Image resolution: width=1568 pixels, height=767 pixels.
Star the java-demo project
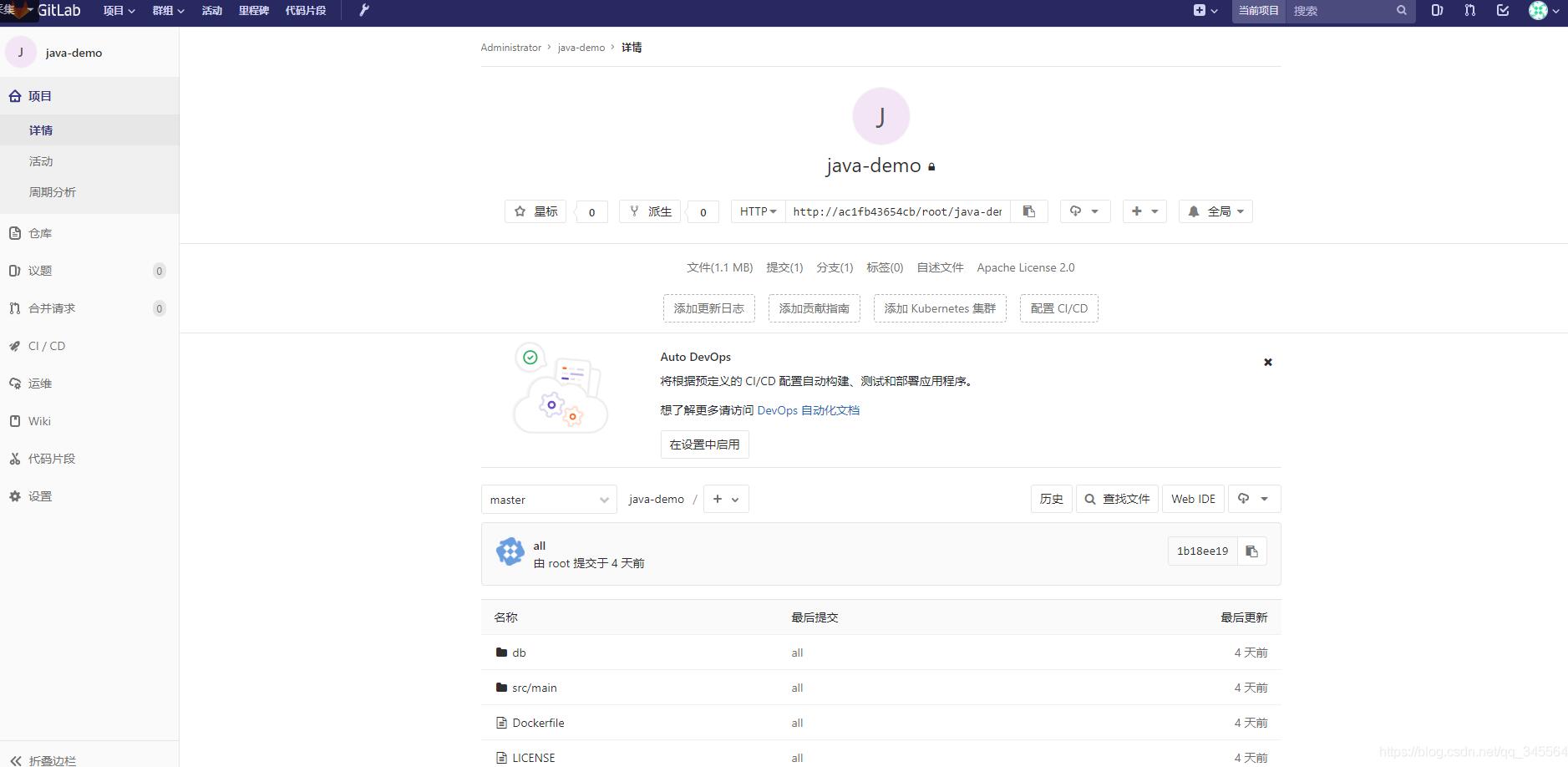[x=535, y=211]
